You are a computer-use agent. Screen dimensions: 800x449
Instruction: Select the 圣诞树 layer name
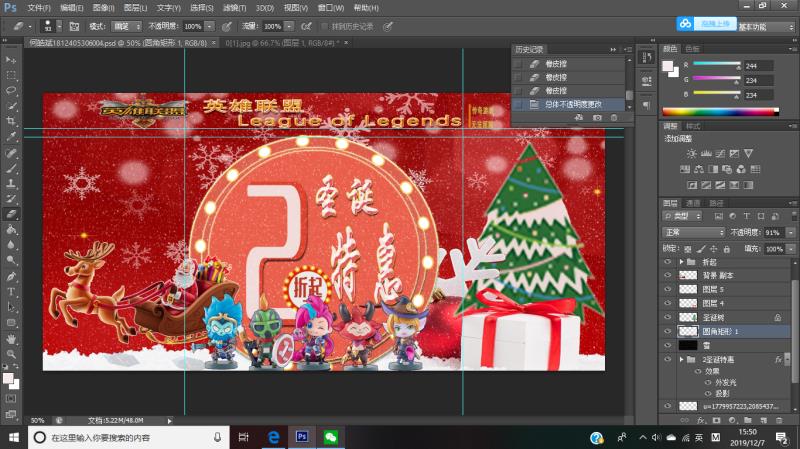click(713, 317)
